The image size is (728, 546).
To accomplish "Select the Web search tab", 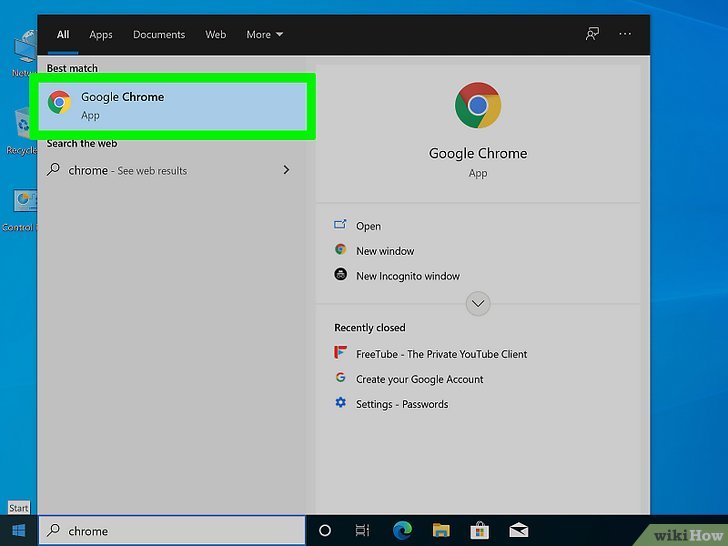I will (x=216, y=34).
